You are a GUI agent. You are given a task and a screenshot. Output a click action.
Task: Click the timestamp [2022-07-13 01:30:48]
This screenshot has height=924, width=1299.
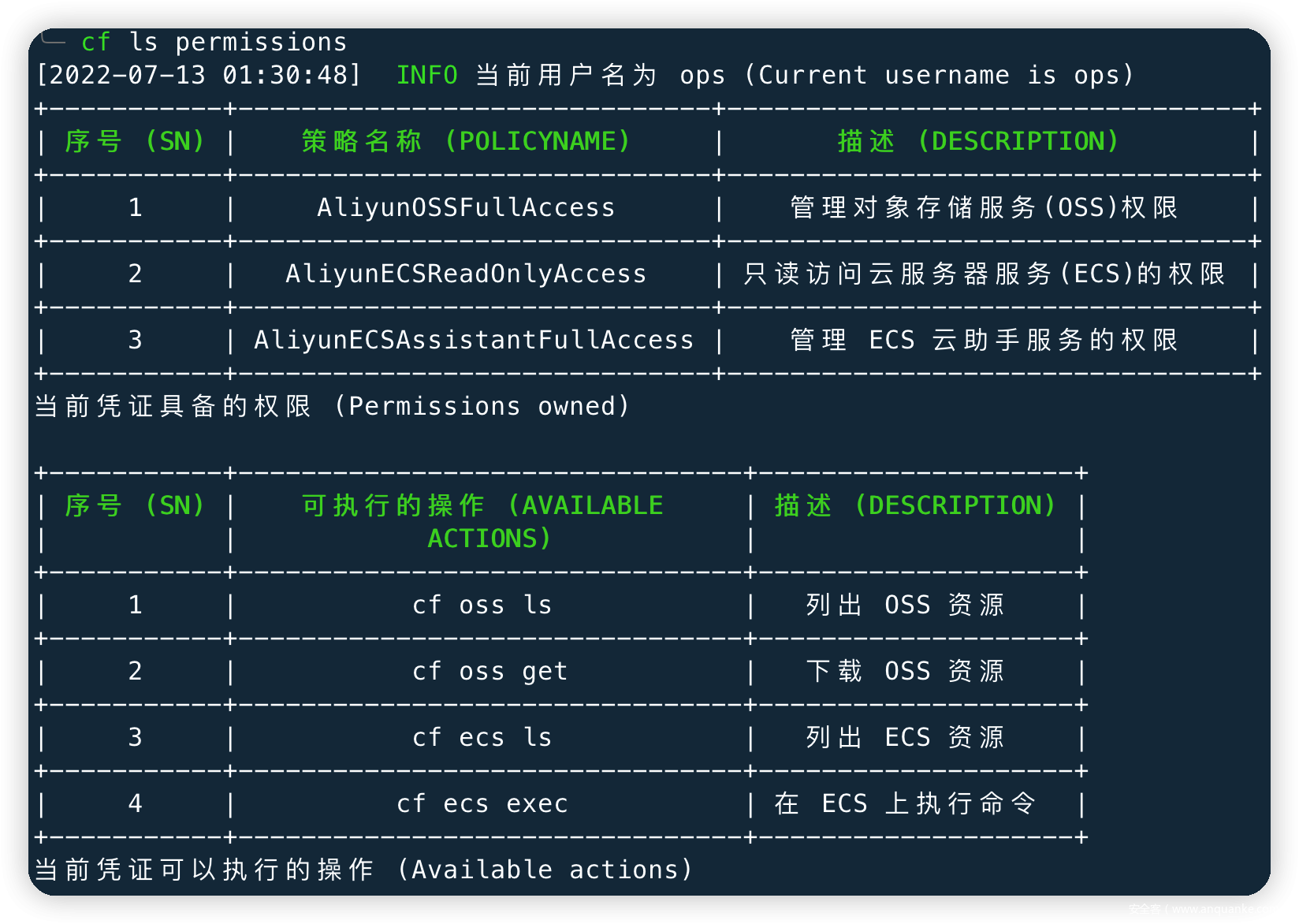pos(199,75)
